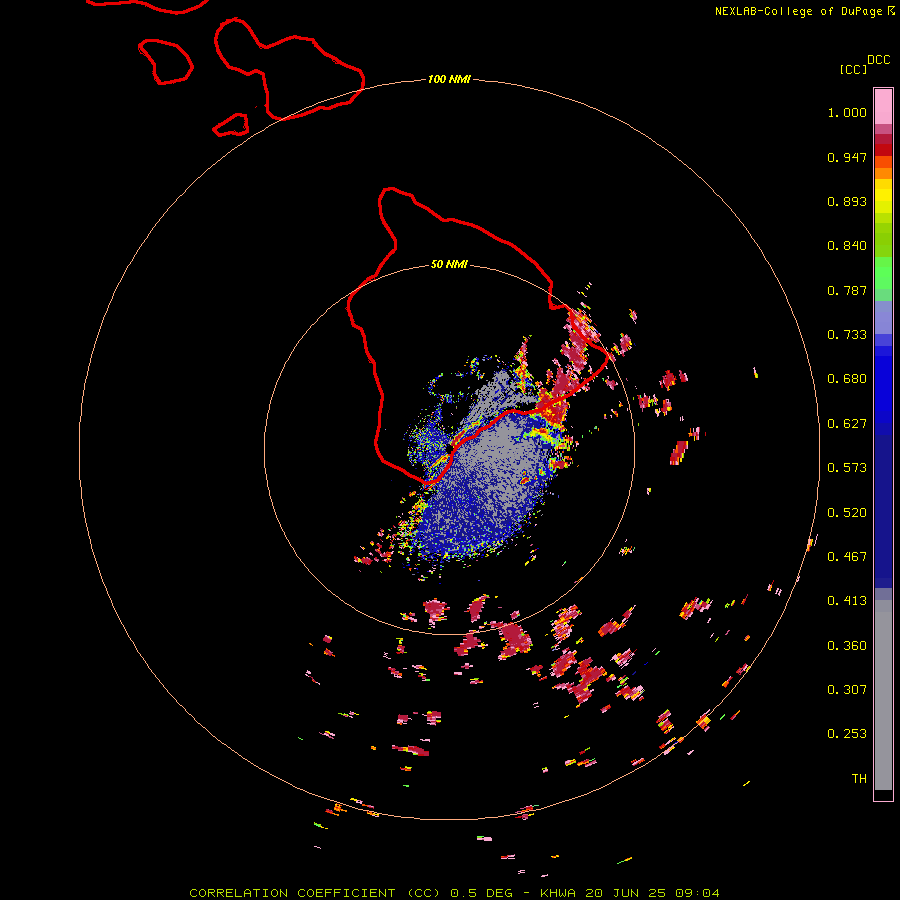Click the 0.253 scale value
900x900 pixels.
coord(847,734)
